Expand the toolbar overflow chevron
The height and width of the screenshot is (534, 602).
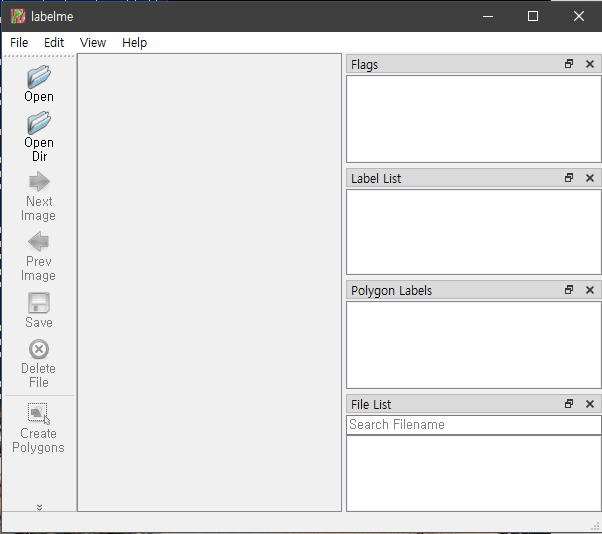[x=39, y=507]
